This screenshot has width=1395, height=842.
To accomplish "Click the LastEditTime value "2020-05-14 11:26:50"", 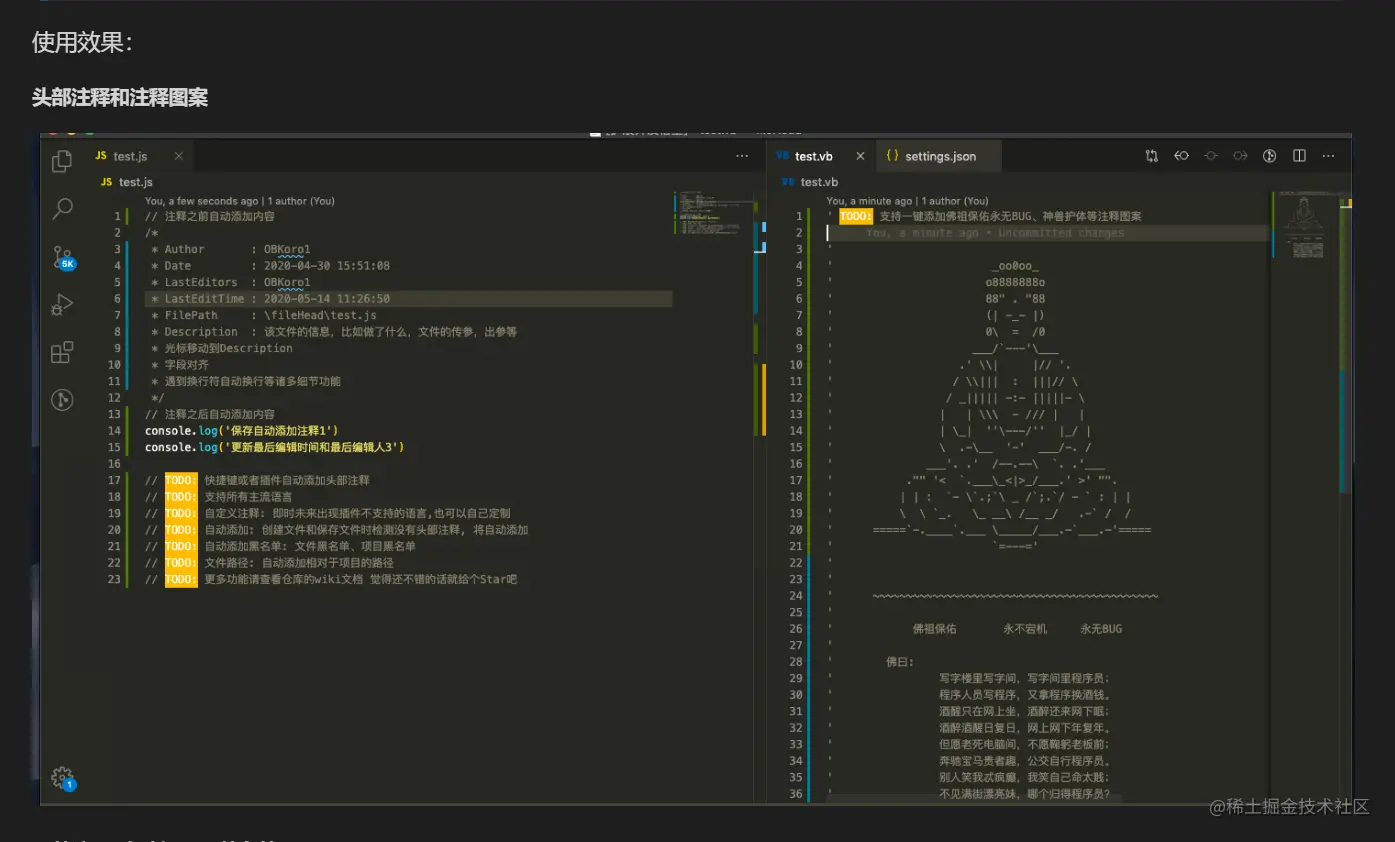I will pyautogui.click(x=327, y=298).
